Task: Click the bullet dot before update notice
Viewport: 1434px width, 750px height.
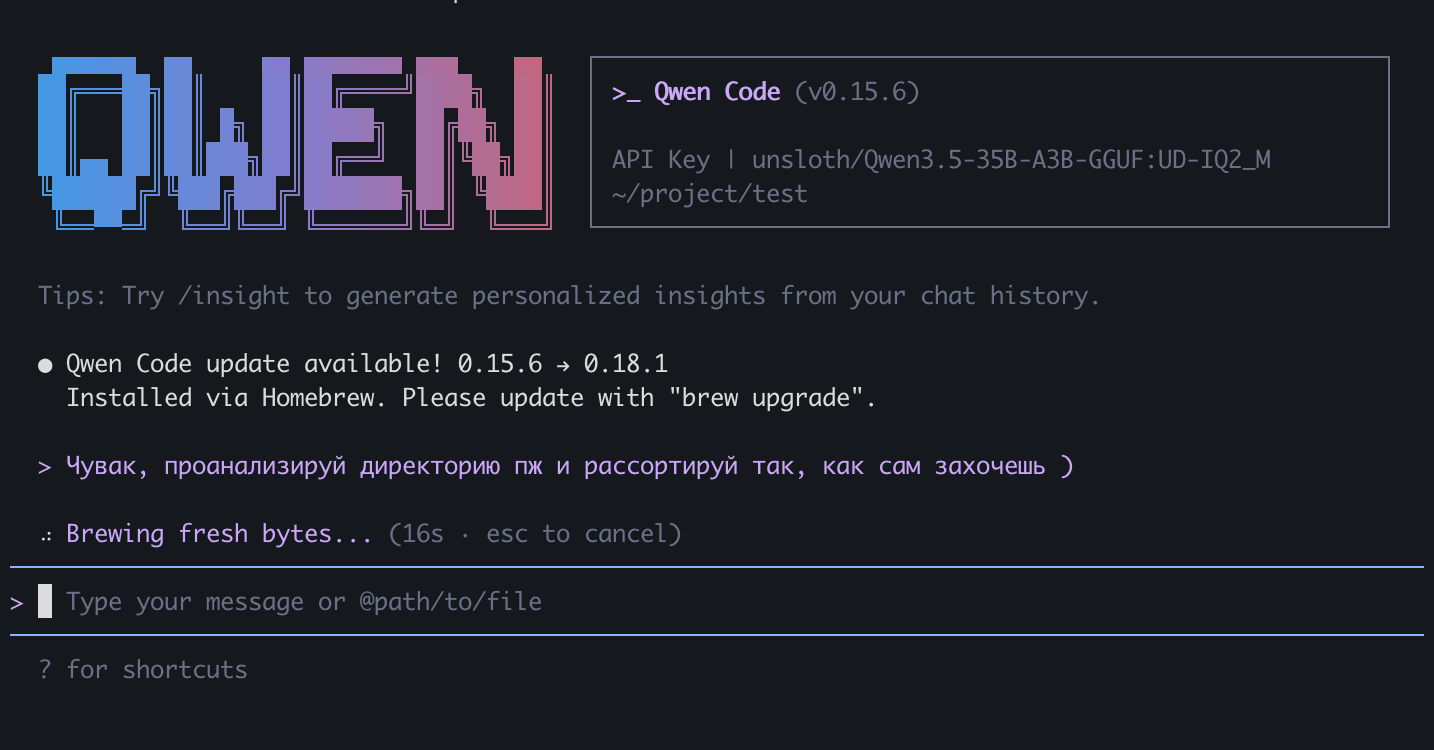Action: click(x=45, y=365)
